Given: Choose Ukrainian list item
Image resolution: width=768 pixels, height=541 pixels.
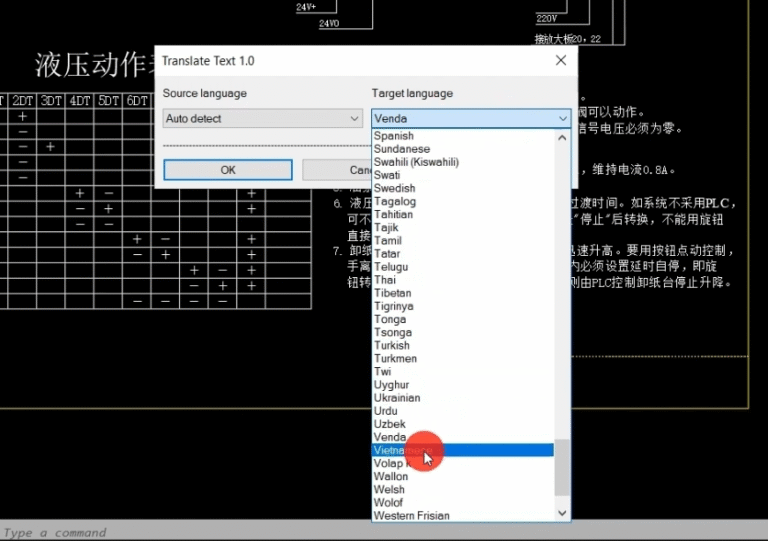Looking at the screenshot, I should pyautogui.click(x=463, y=398).
